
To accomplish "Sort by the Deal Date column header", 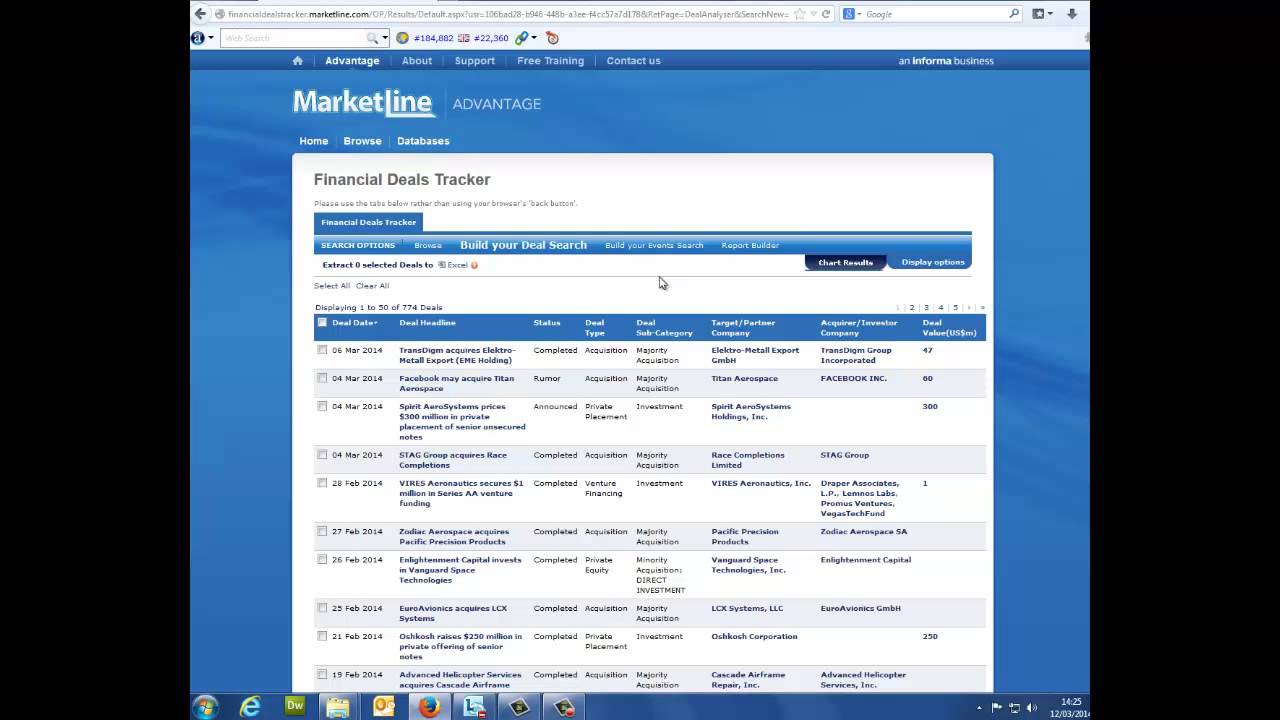I will click(354, 322).
